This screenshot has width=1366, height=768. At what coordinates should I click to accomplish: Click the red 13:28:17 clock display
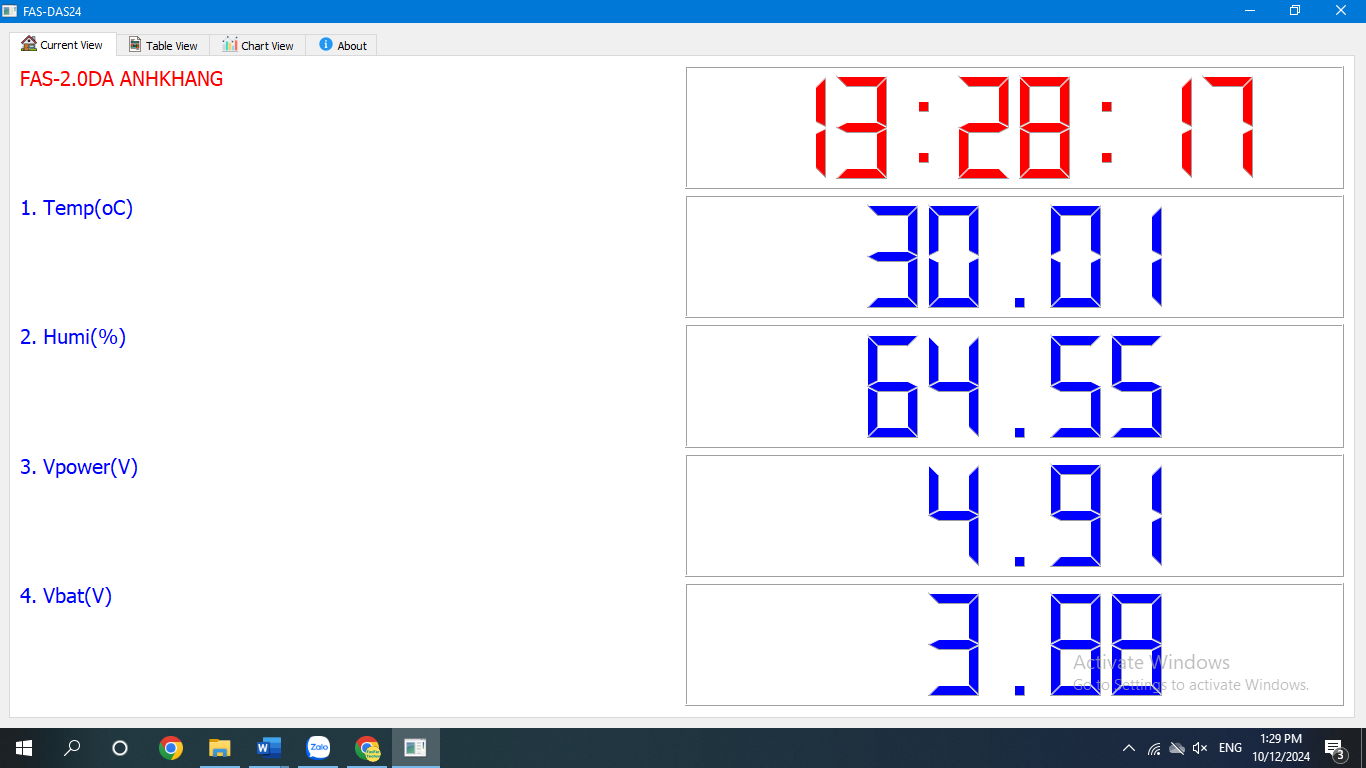(1014, 128)
